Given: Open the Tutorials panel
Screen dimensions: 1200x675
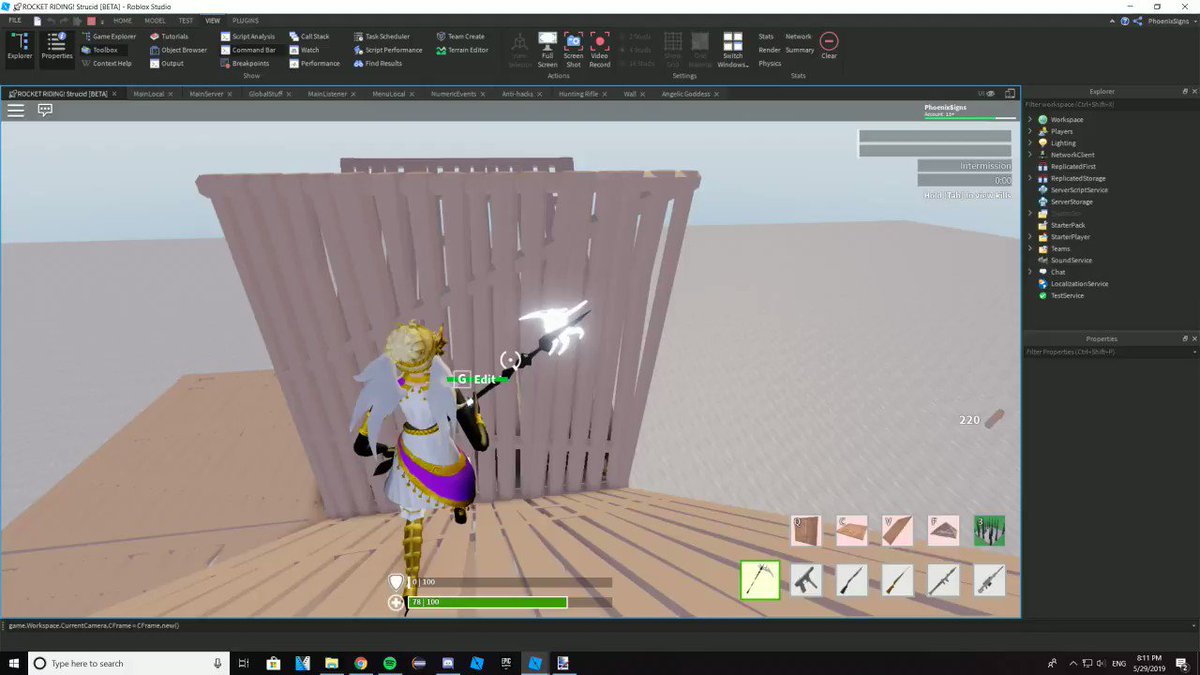Looking at the screenshot, I should pyautogui.click(x=169, y=36).
